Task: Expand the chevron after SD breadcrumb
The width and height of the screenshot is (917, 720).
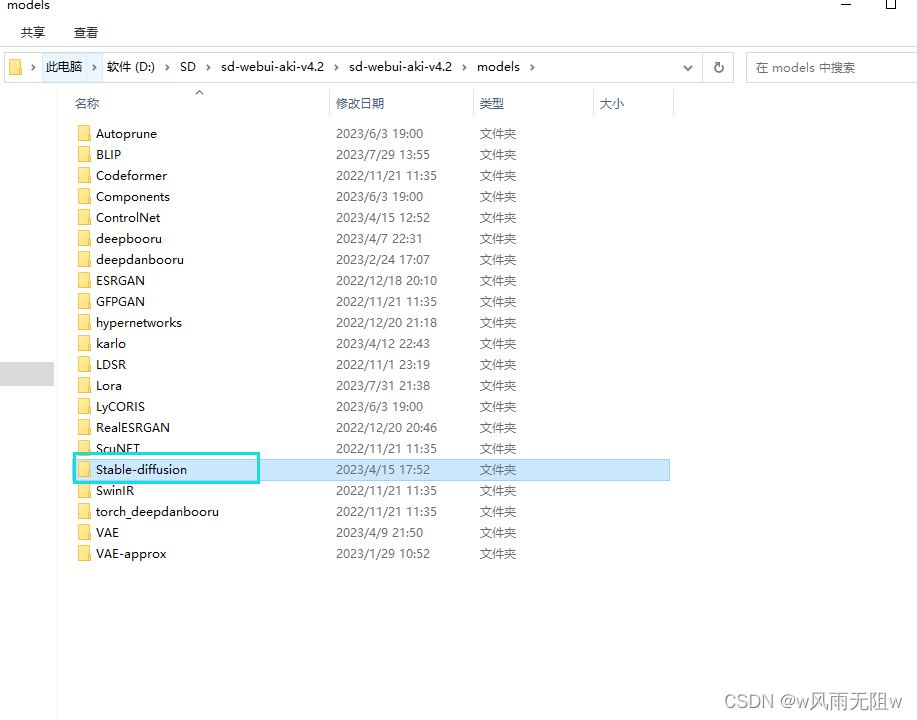Action: (x=208, y=67)
